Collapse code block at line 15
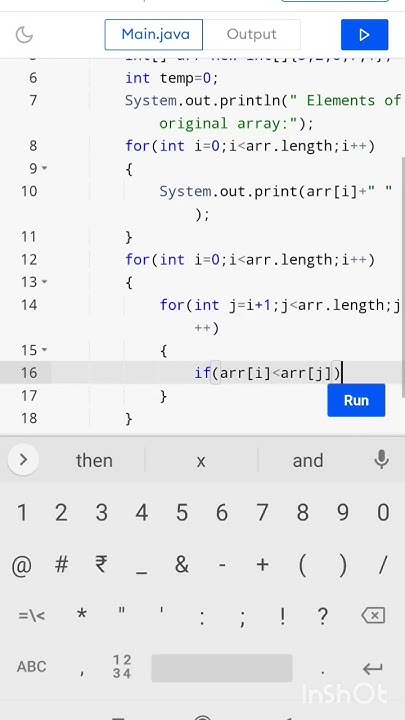The height and width of the screenshot is (720, 405). [45, 350]
